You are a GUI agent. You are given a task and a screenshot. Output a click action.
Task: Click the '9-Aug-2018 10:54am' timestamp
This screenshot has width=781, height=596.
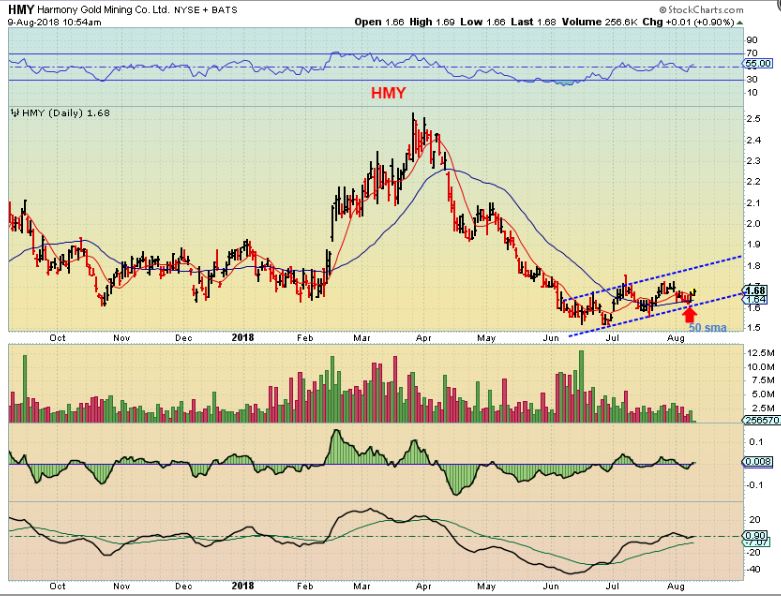click(55, 22)
